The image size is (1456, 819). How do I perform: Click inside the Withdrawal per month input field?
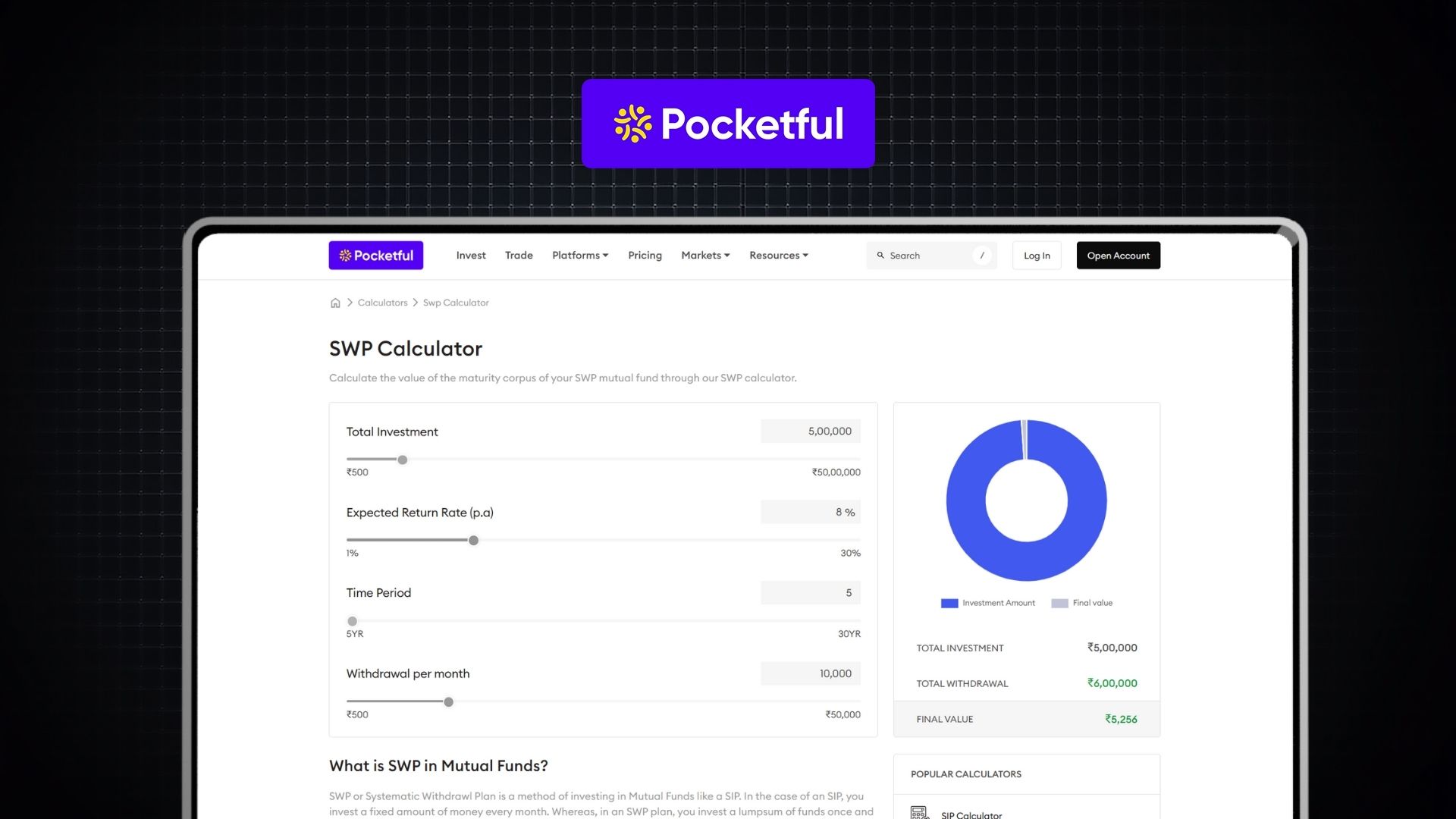coord(810,673)
